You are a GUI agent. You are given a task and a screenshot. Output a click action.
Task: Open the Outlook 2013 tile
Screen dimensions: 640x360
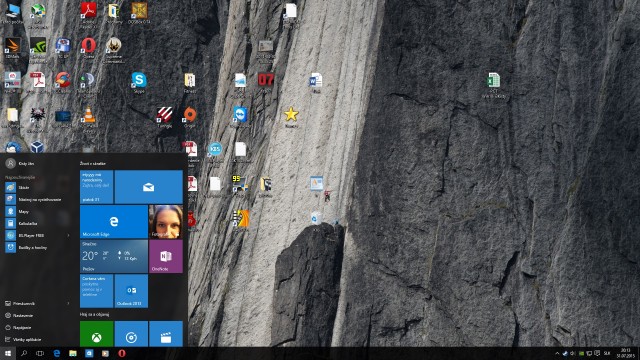click(131, 291)
